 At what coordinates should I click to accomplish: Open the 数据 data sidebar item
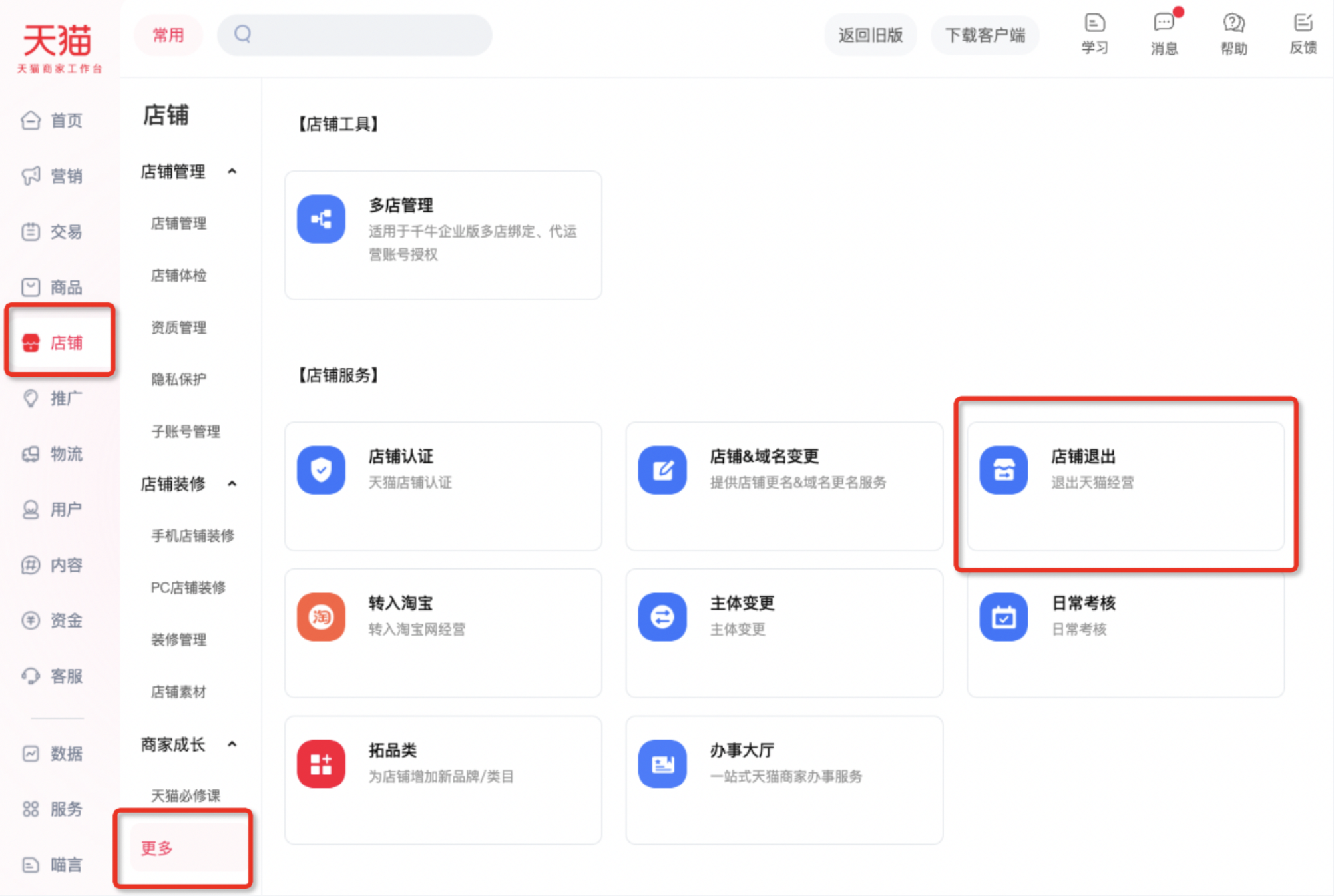pos(52,753)
